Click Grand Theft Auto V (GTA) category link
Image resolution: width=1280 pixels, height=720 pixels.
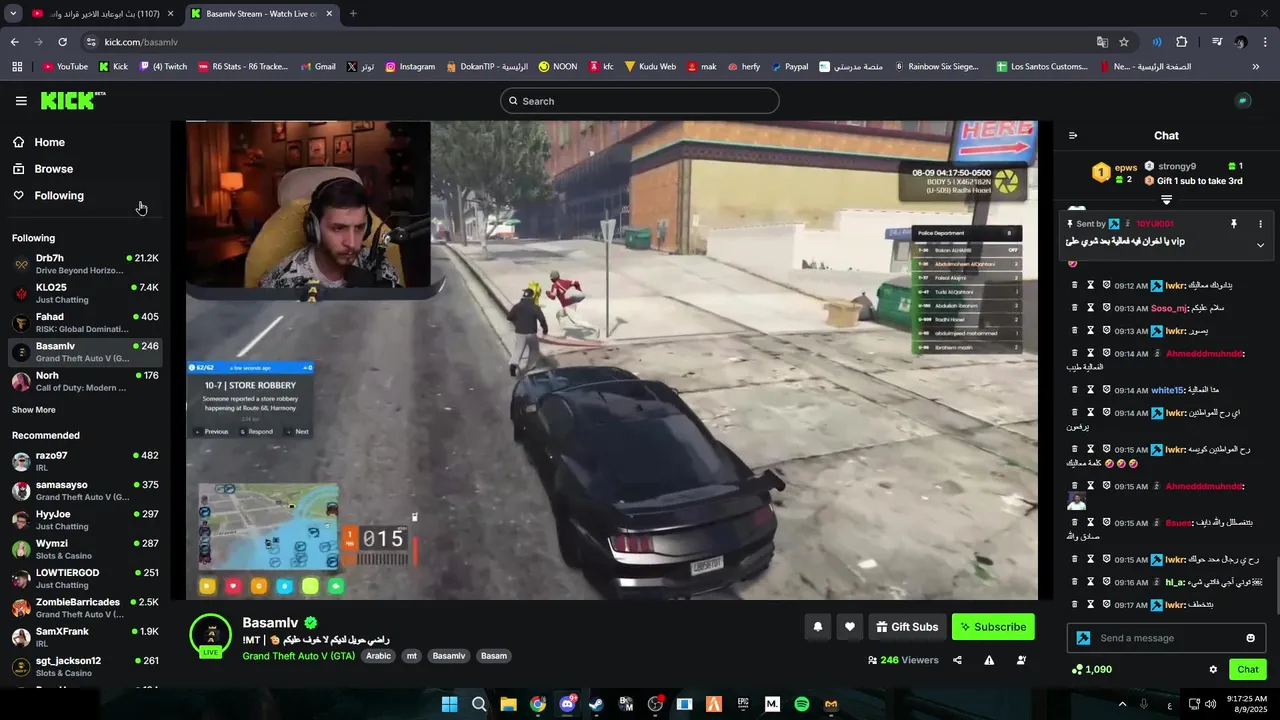pos(298,656)
